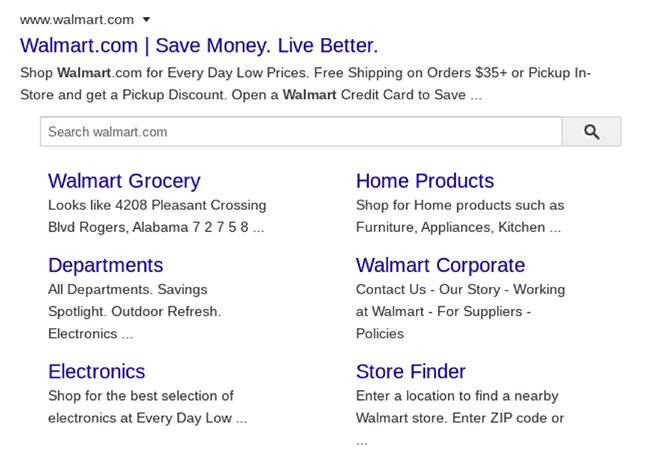650x457 pixels.
Task: Open the Electronics sitelink
Action: pyautogui.click(x=97, y=372)
